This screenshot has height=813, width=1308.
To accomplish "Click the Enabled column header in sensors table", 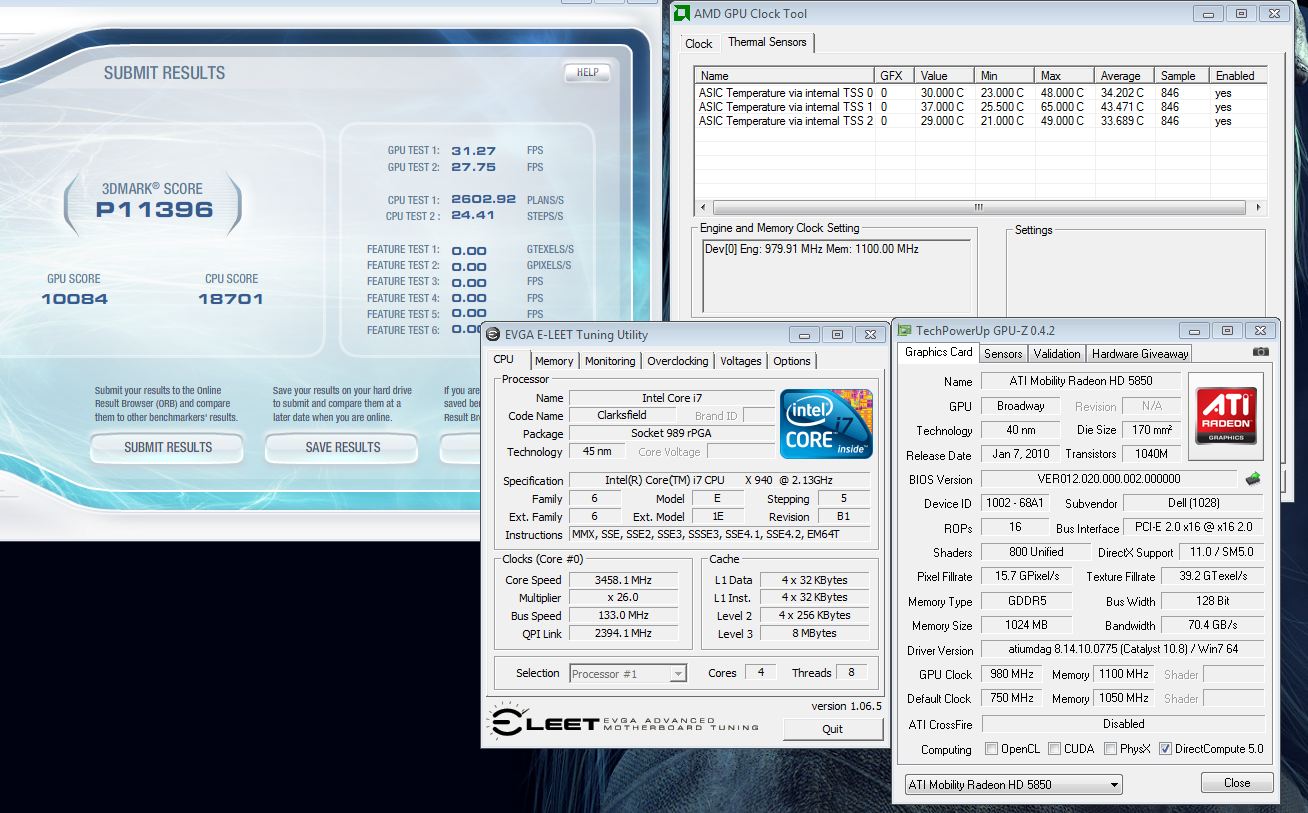I will (x=1238, y=76).
